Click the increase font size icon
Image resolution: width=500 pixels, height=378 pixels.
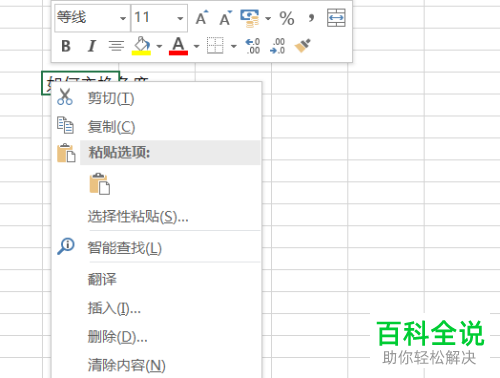202,18
